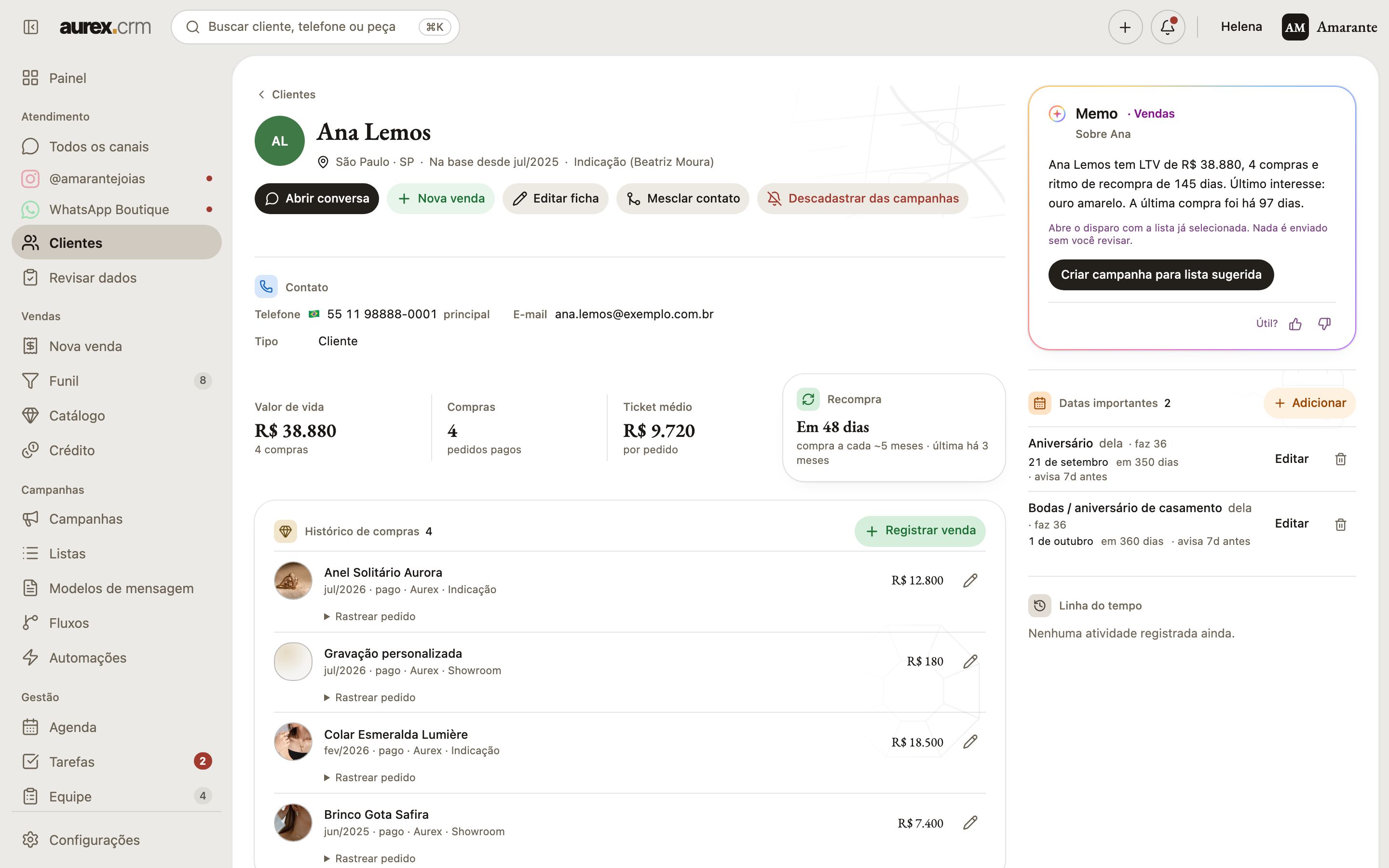Mark the Memo suggestion as useful with thumbs up

pyautogui.click(x=1295, y=324)
